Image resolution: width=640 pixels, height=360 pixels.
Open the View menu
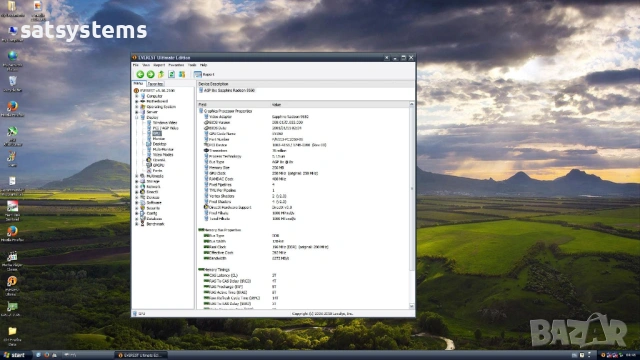[146, 65]
